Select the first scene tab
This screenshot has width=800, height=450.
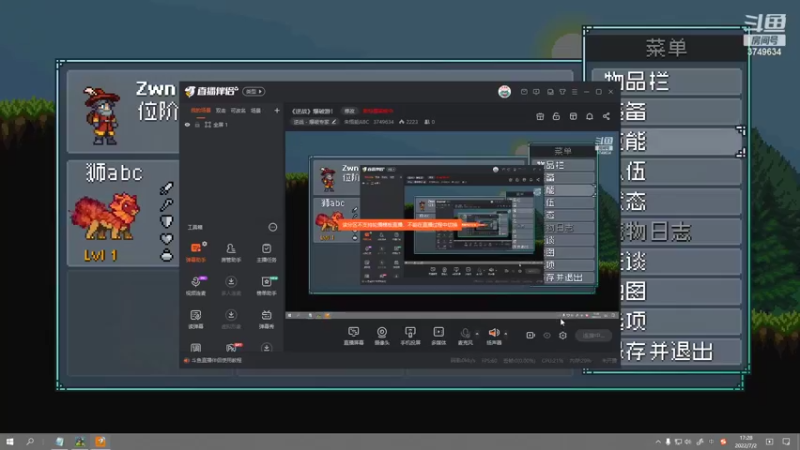(201, 110)
